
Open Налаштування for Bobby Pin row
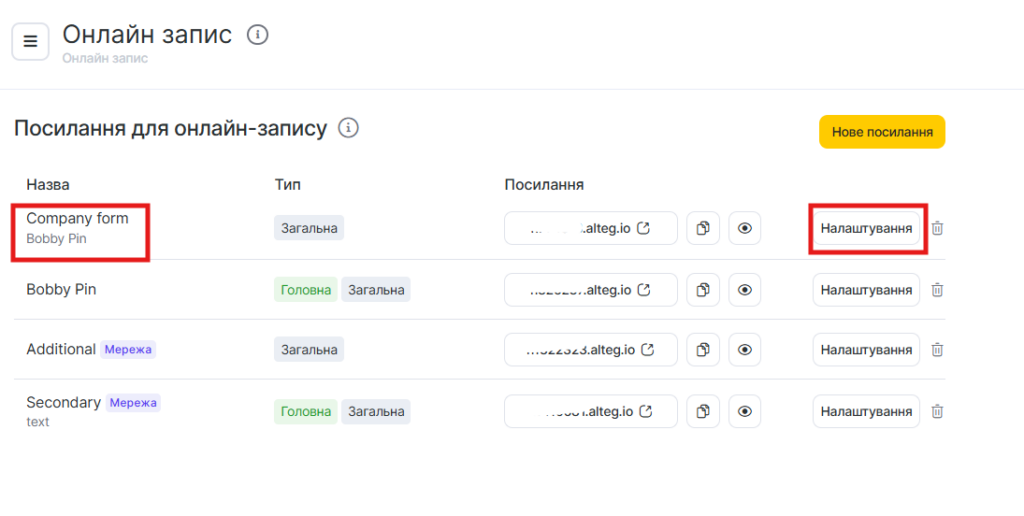coord(866,290)
